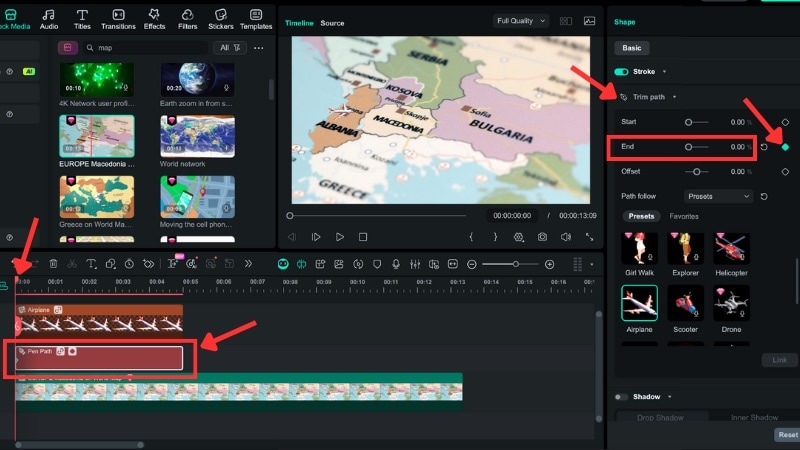
Task: Zoom in the timeline
Action: [x=549, y=264]
